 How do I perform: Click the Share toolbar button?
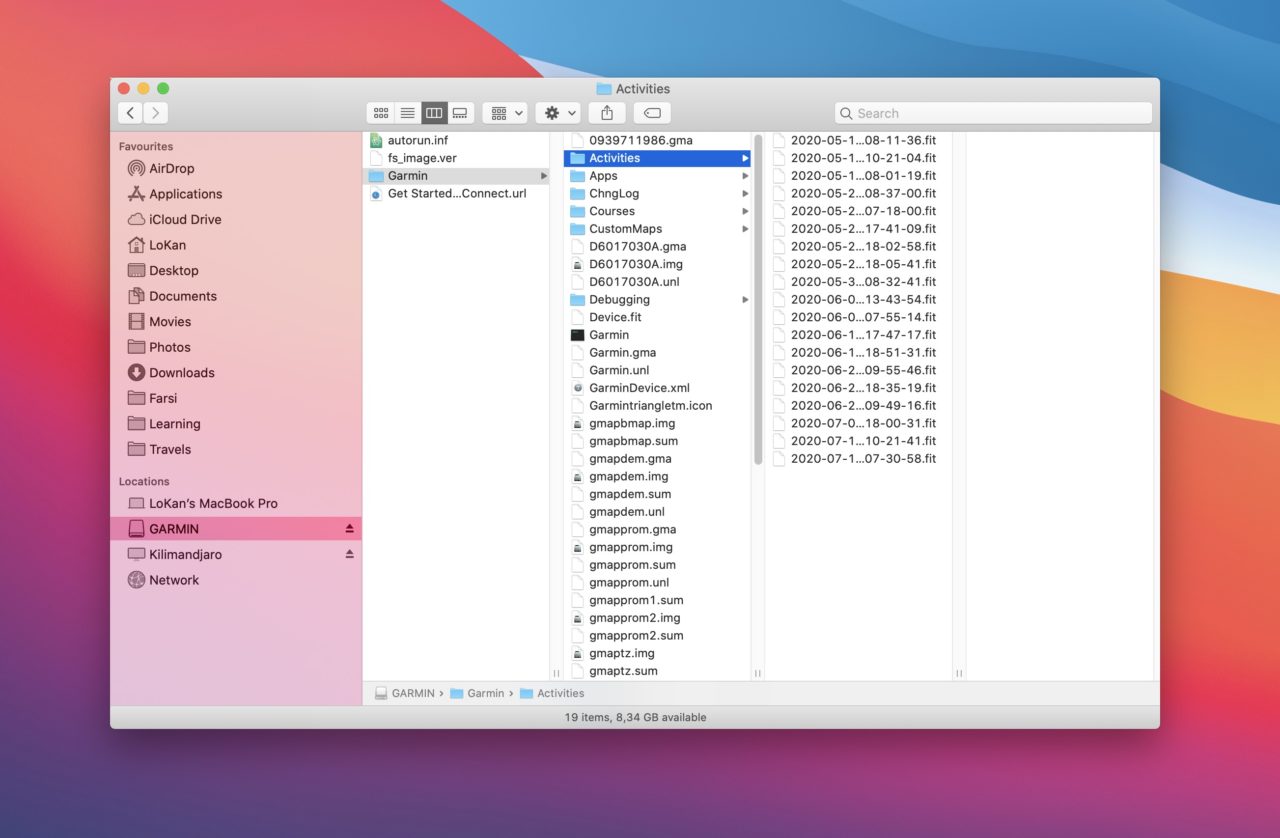click(607, 113)
